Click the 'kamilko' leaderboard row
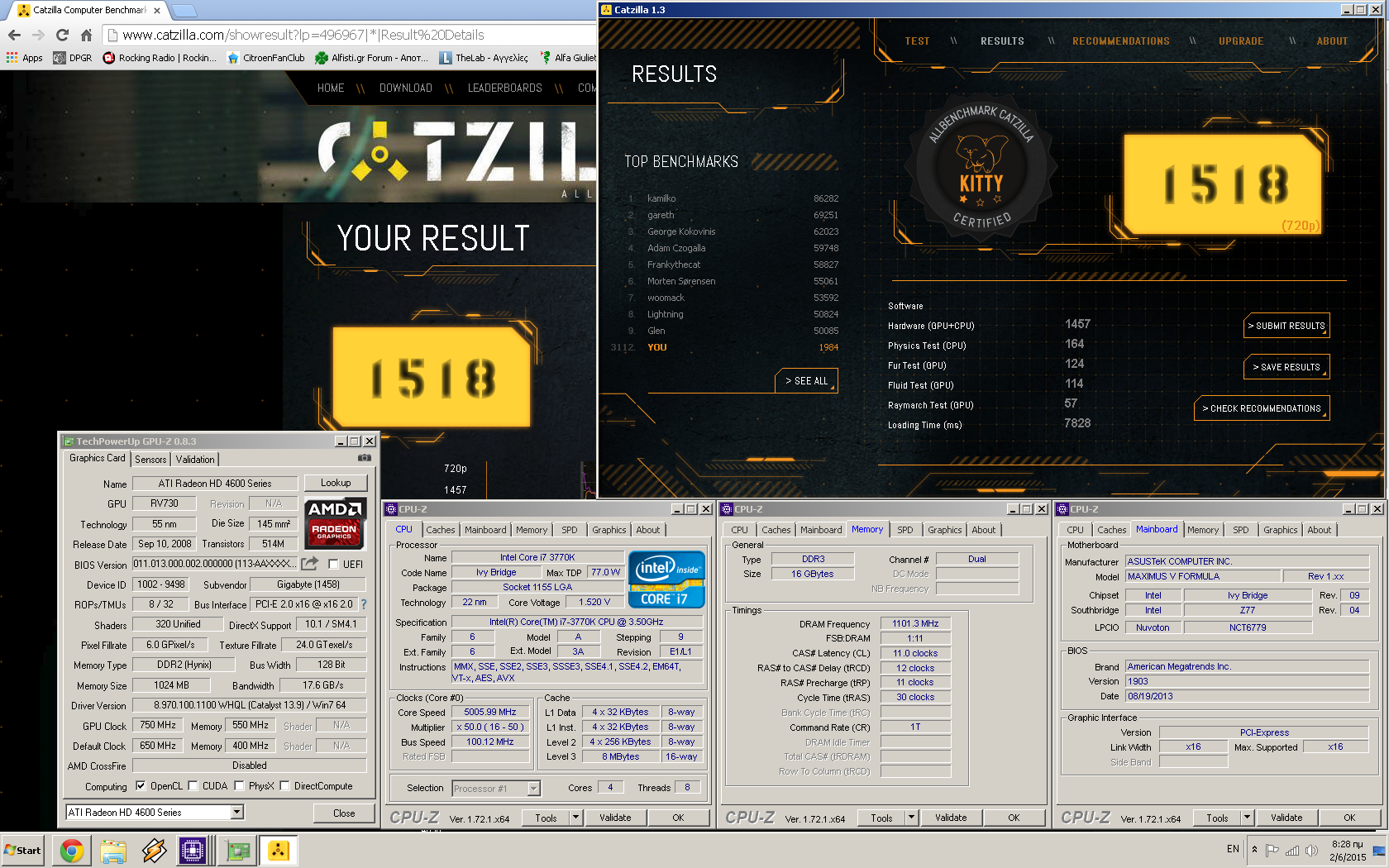Image resolution: width=1389 pixels, height=868 pixels. pos(733,198)
